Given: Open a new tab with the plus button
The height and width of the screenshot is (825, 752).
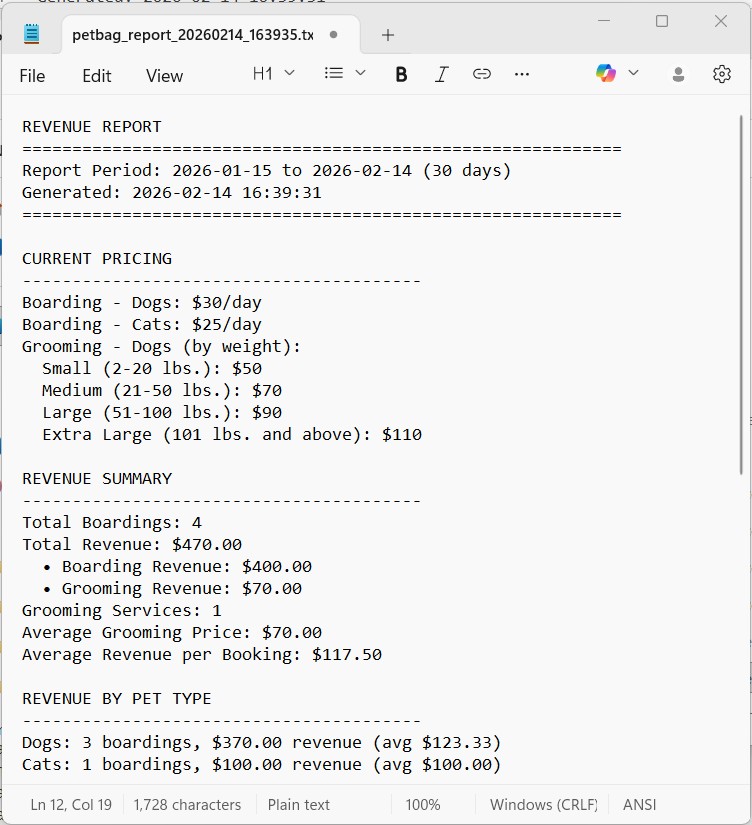Looking at the screenshot, I should 387,32.
